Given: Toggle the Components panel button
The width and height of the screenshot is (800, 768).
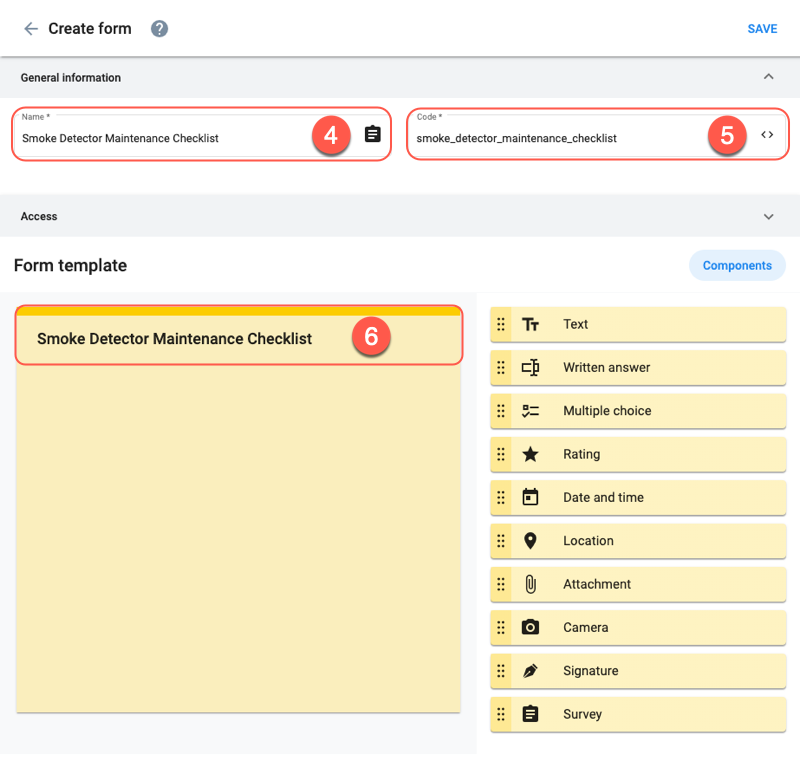Looking at the screenshot, I should click(x=737, y=265).
